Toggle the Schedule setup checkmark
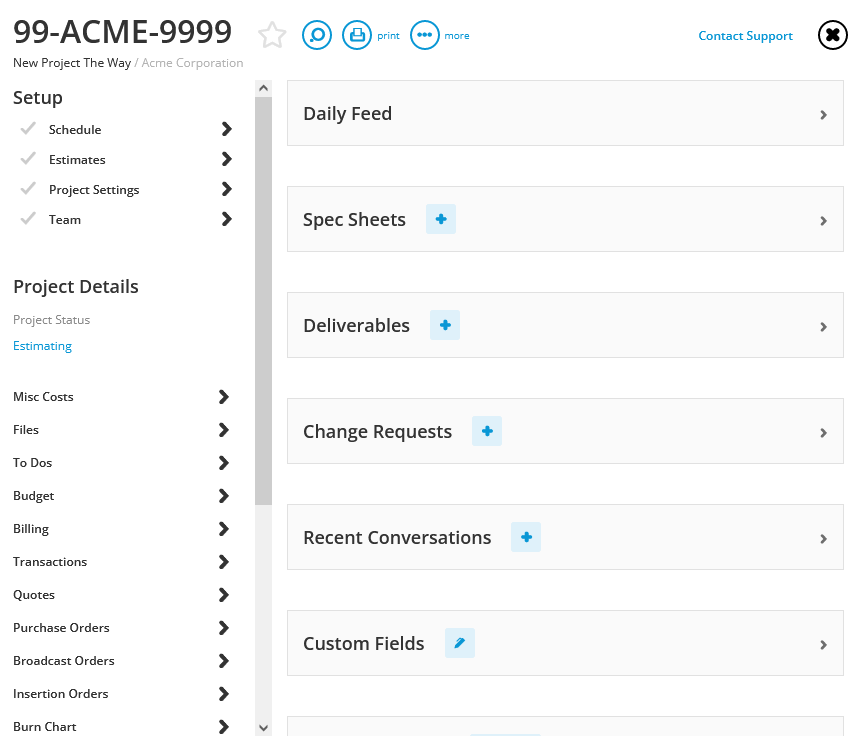This screenshot has height=736, width=866. tap(28, 129)
